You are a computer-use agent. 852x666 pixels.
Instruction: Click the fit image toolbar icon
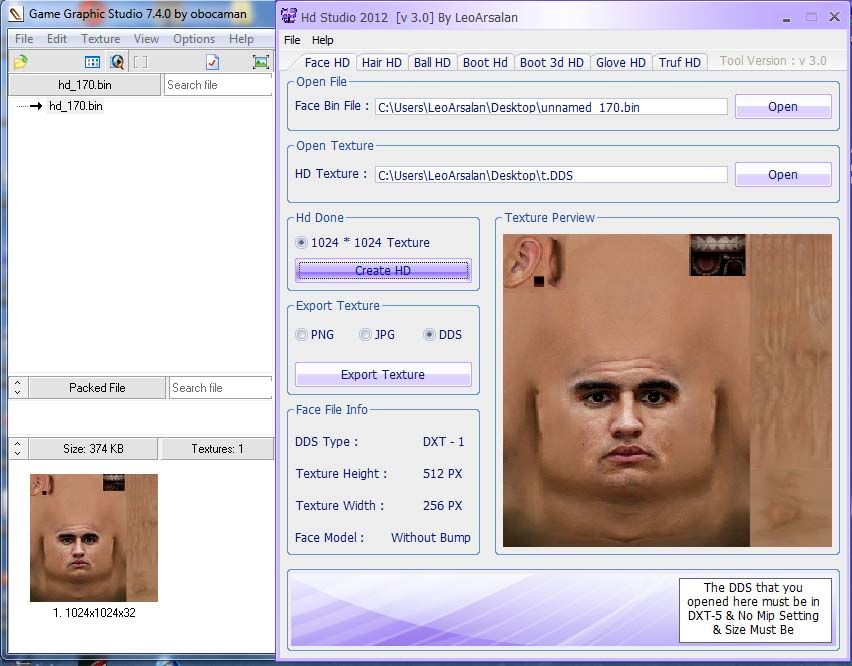click(261, 62)
